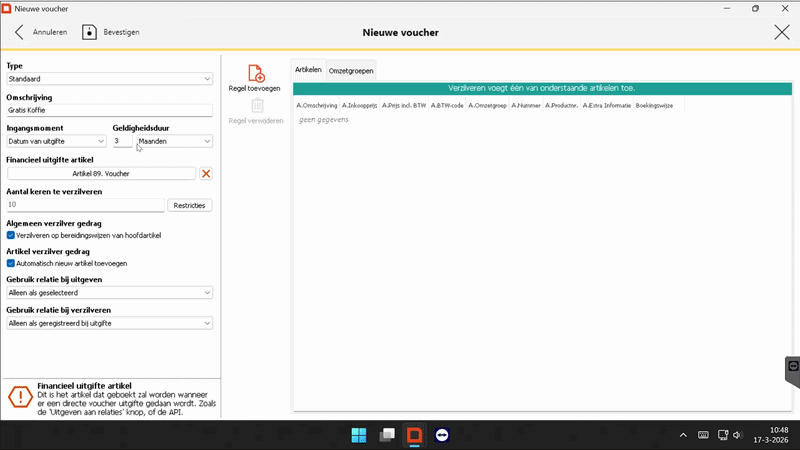Screen dimensions: 800x450
Task: Expand the Type dropdown showing Standaard
Action: coord(109,79)
